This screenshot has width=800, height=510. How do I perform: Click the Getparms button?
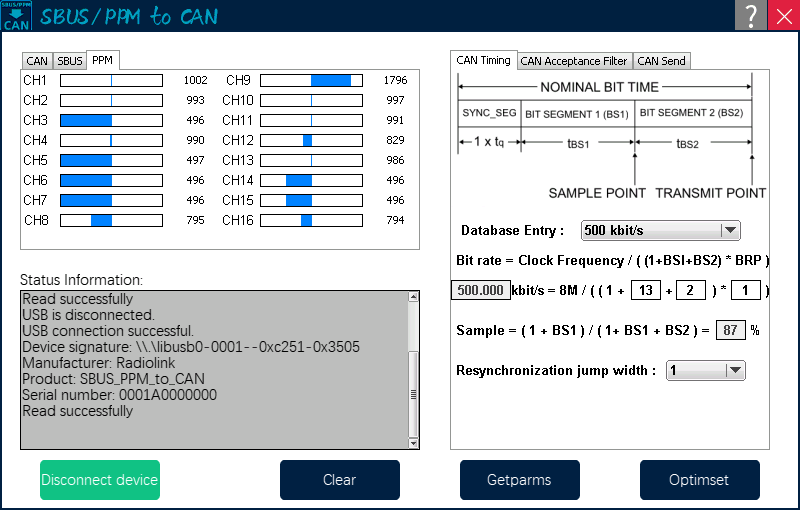[520, 480]
